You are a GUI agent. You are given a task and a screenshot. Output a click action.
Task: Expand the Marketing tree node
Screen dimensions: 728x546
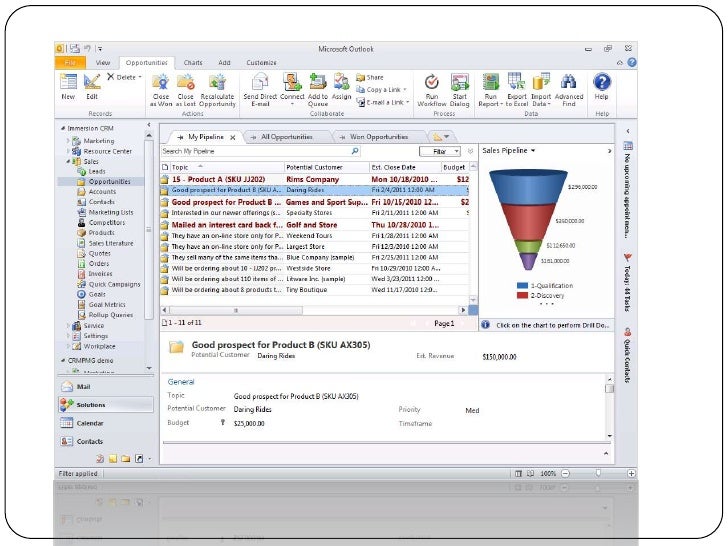pos(68,141)
